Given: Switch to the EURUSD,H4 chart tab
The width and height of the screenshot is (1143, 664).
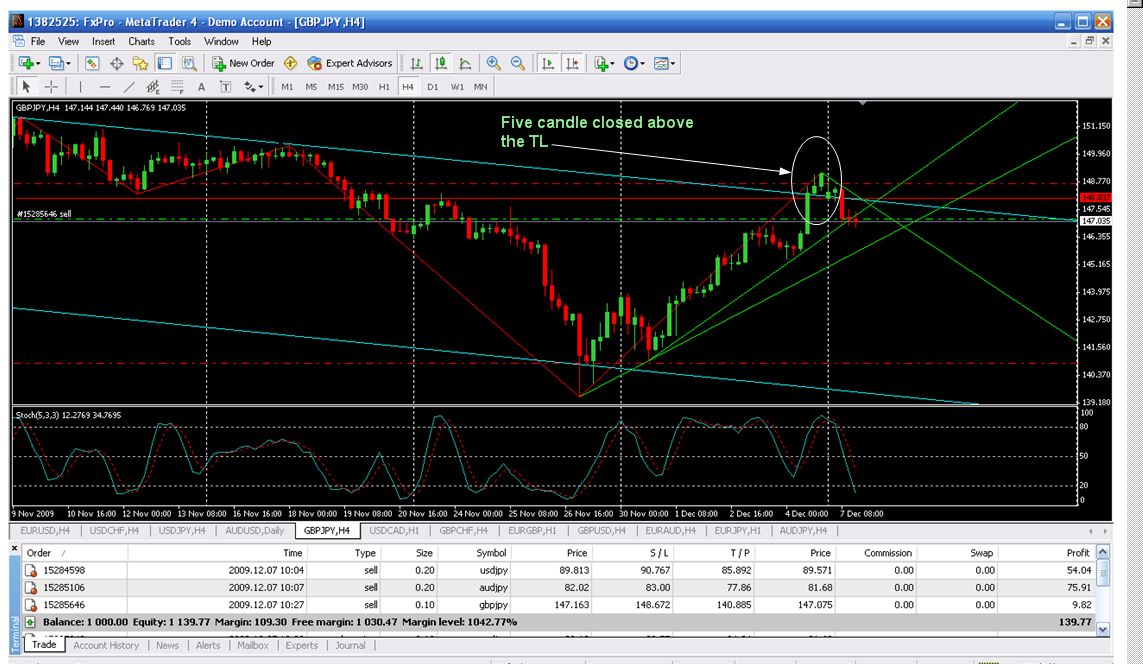Looking at the screenshot, I should (45, 530).
